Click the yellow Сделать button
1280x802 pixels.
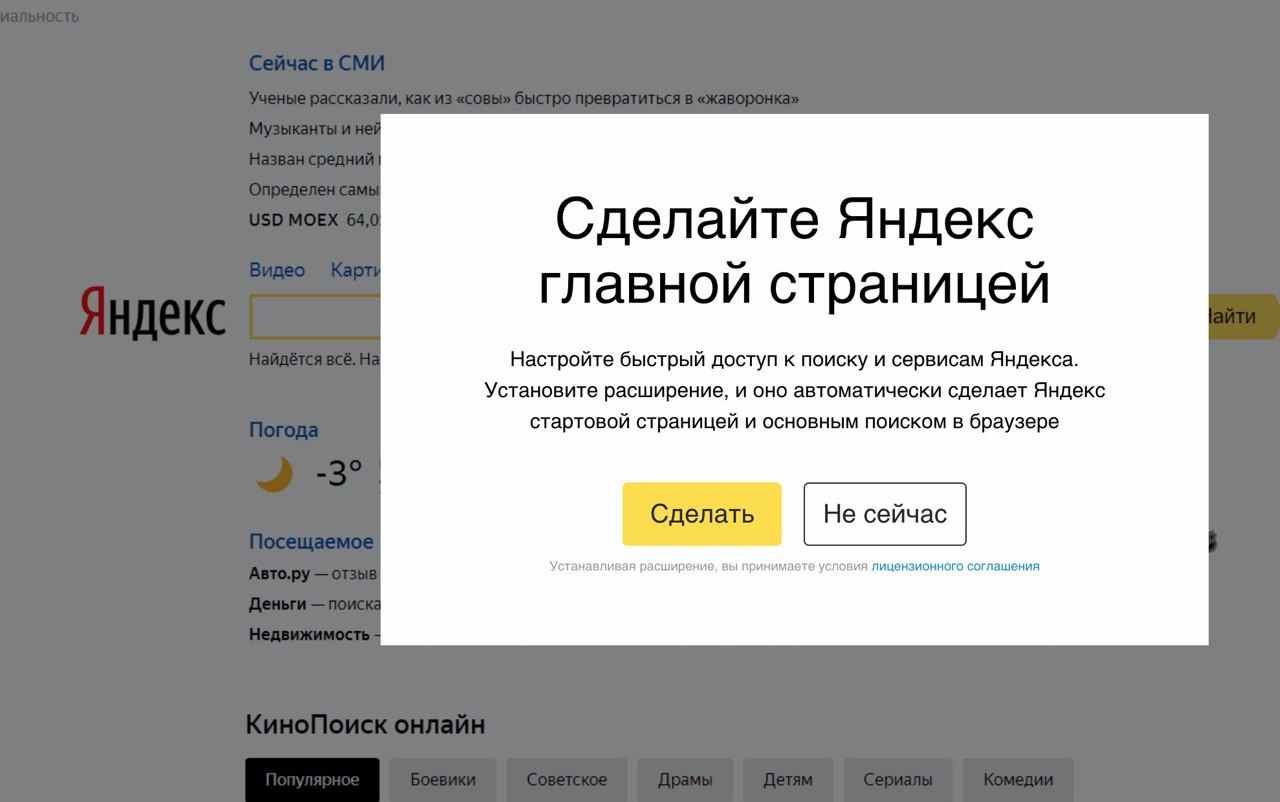701,514
